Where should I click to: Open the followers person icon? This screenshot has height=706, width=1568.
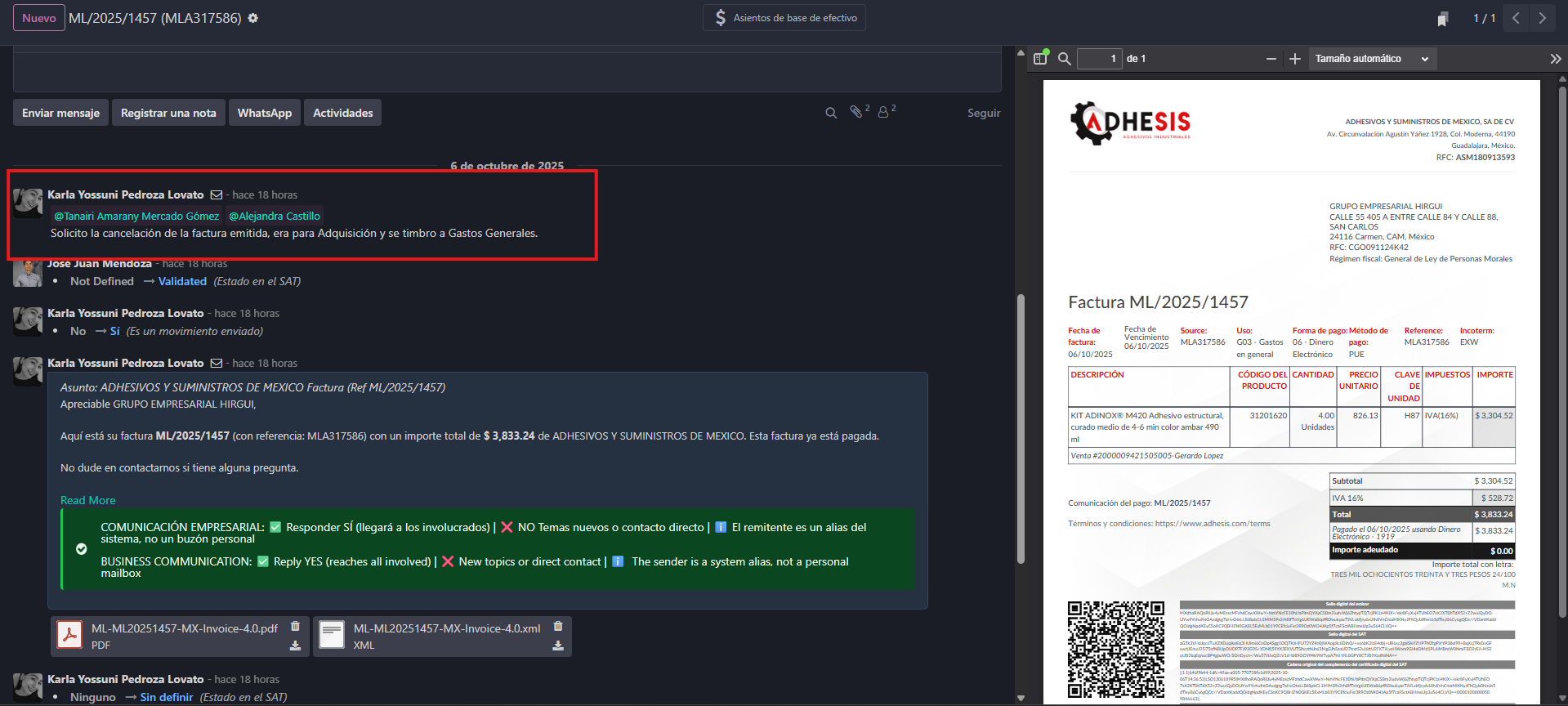[x=883, y=112]
